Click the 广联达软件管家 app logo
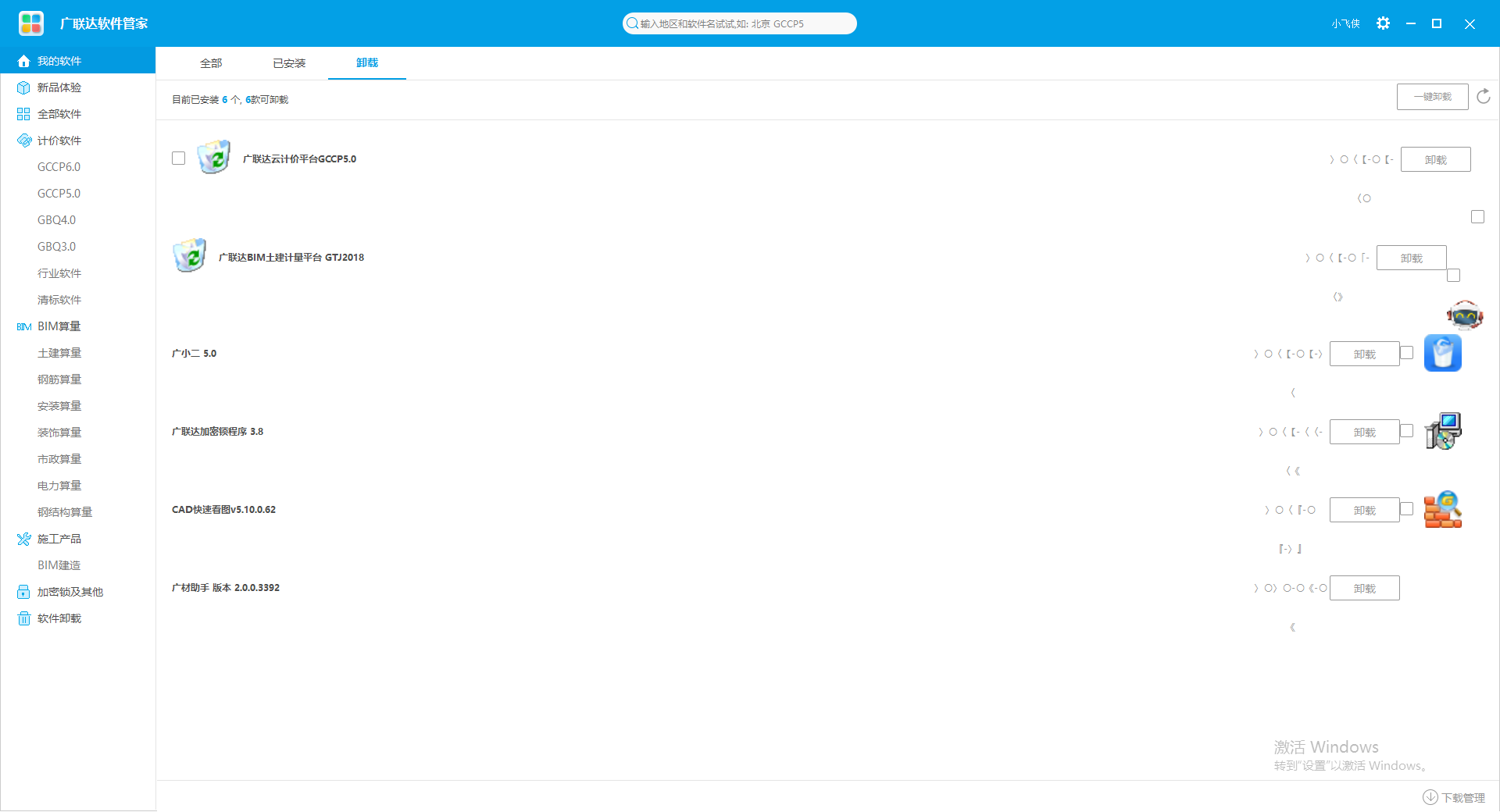The image size is (1500, 812). coord(31,23)
